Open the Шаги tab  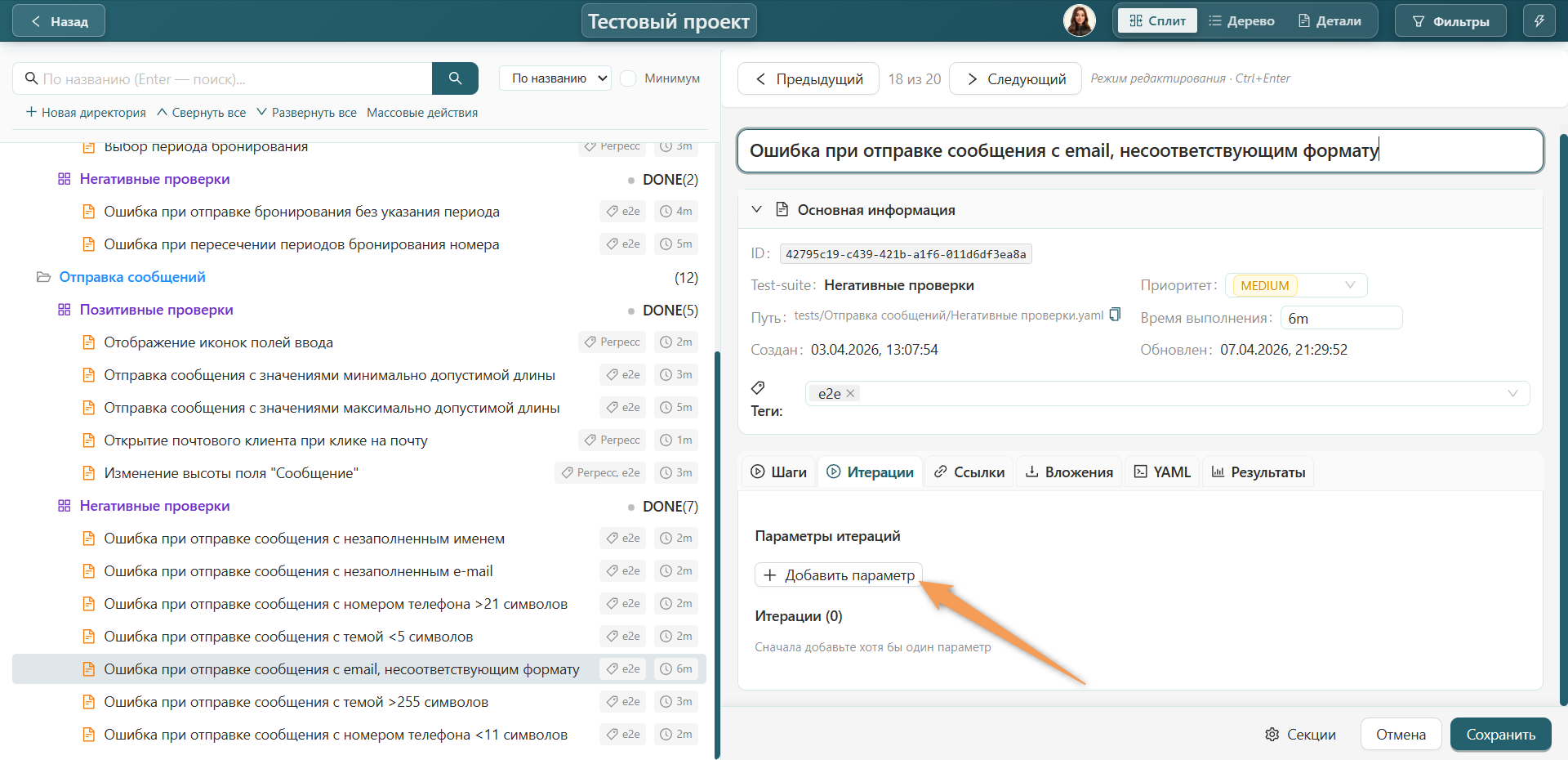(778, 472)
